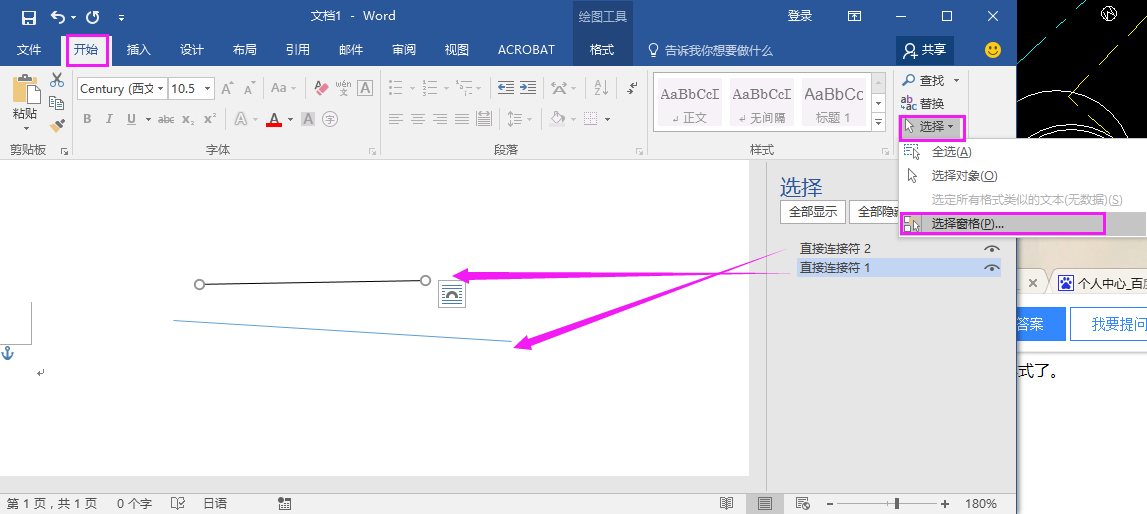1147x514 pixels.
Task: Click the 共享 share button
Action: tap(925, 50)
